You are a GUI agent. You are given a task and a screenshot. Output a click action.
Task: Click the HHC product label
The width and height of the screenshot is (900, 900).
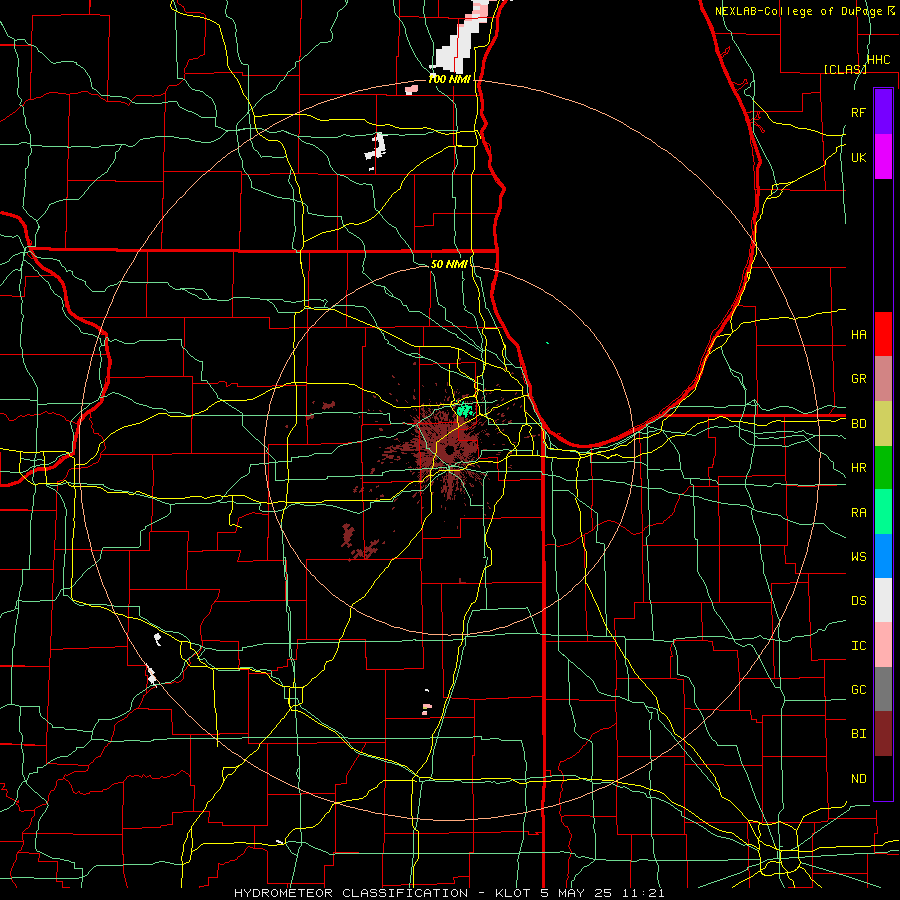pos(879,60)
